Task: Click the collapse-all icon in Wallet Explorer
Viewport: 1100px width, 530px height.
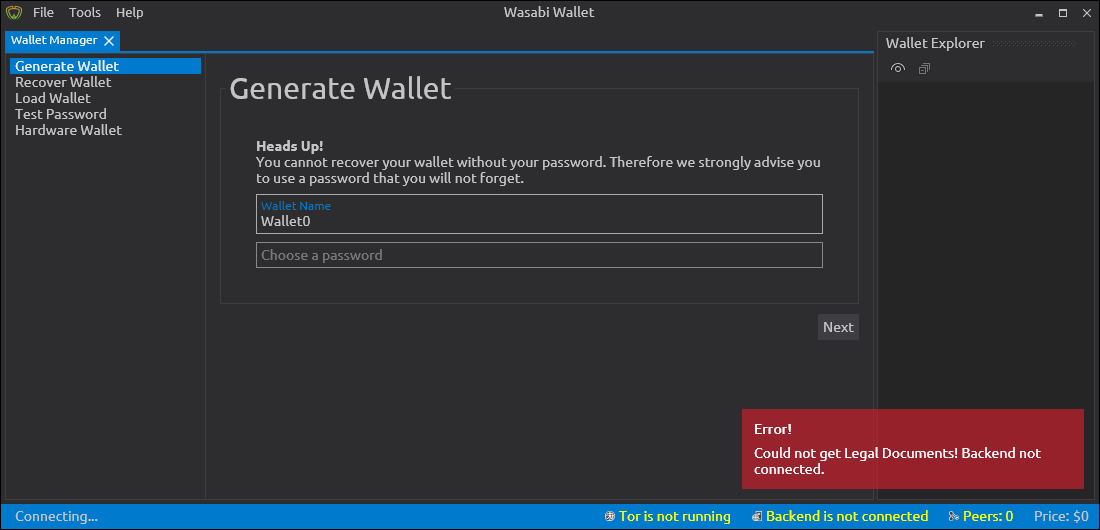Action: 925,68
